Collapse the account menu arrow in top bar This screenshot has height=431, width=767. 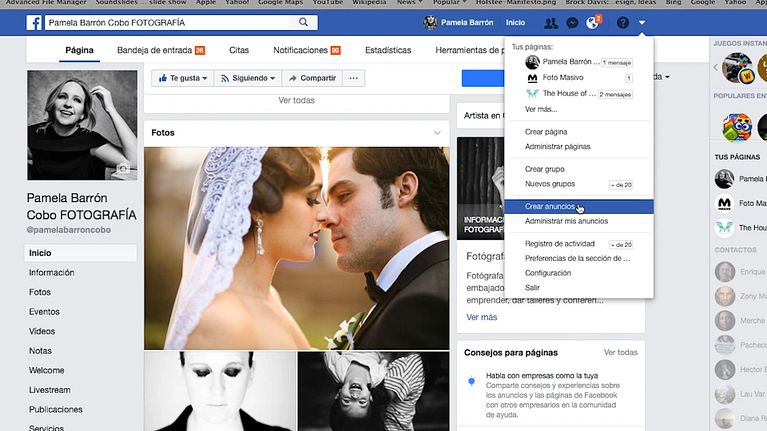(643, 22)
